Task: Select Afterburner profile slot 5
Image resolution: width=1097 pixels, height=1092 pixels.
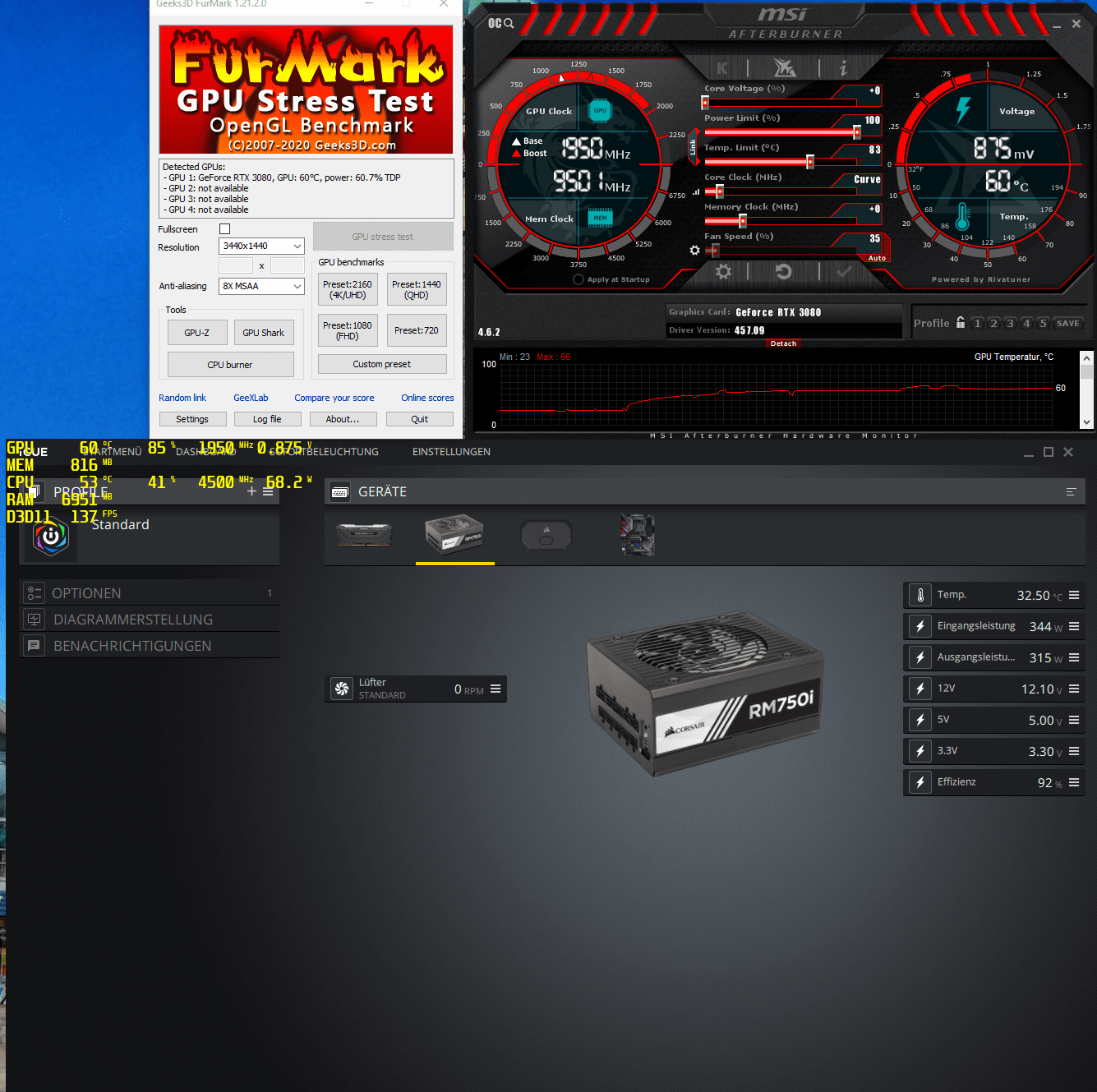Action: (1043, 323)
